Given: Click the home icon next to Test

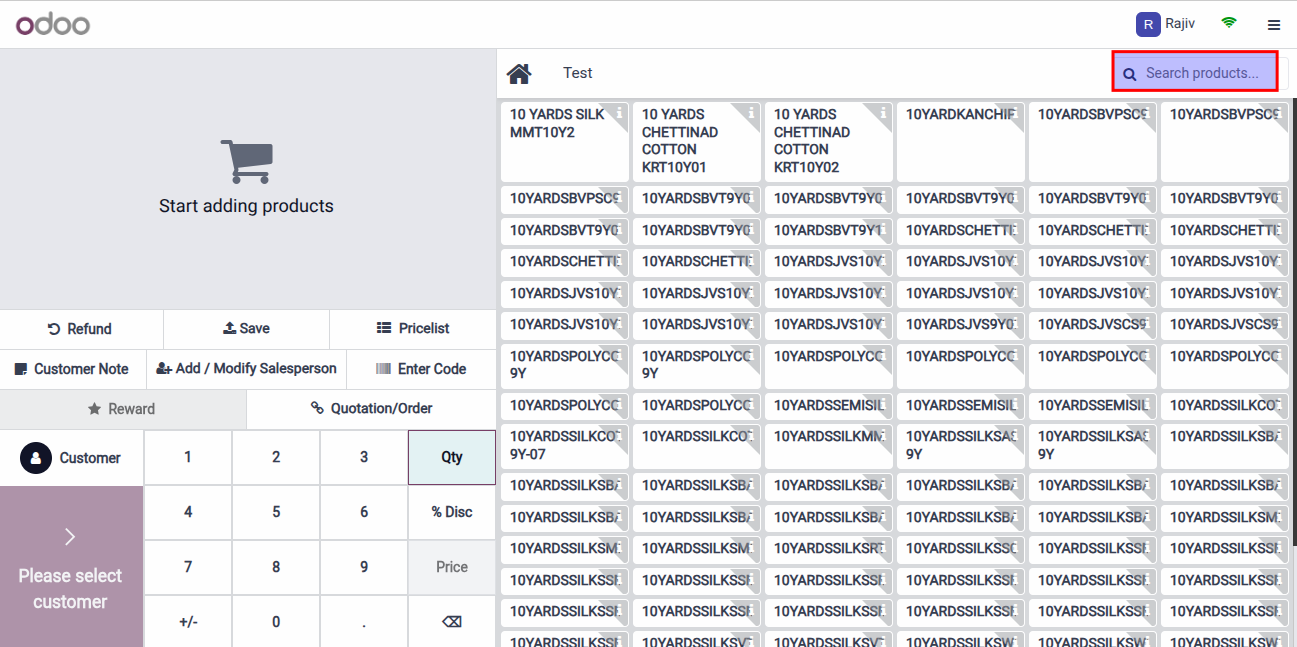Looking at the screenshot, I should tap(519, 72).
